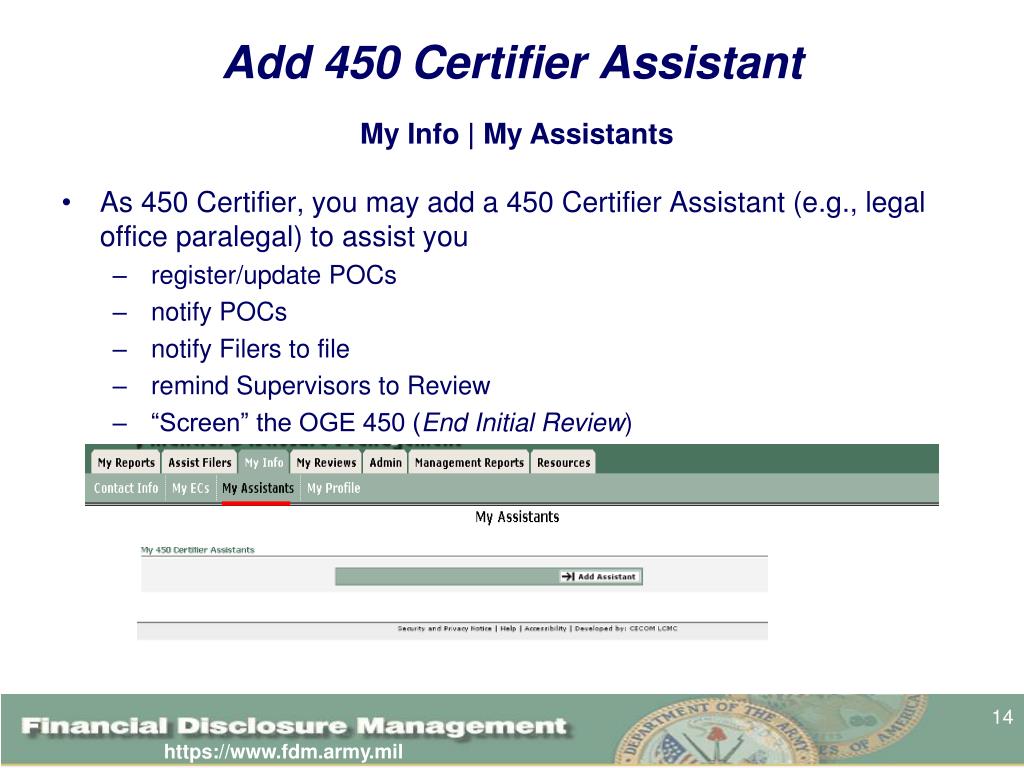Click the Financial Disclosure Management banner text
The width and height of the screenshot is (1024, 768).
pyautogui.click(x=294, y=726)
